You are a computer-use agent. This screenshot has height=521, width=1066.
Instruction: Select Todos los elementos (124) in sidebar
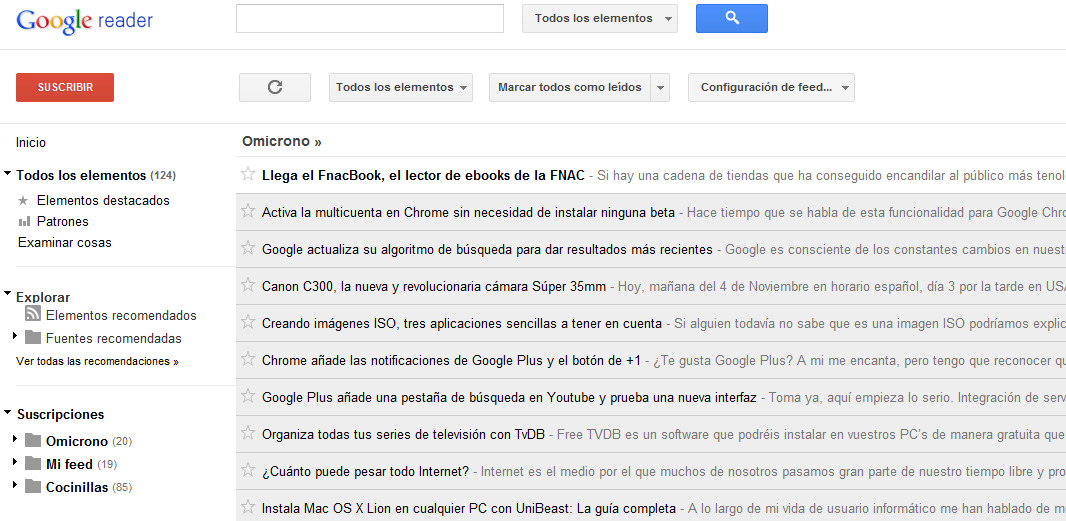click(96, 175)
